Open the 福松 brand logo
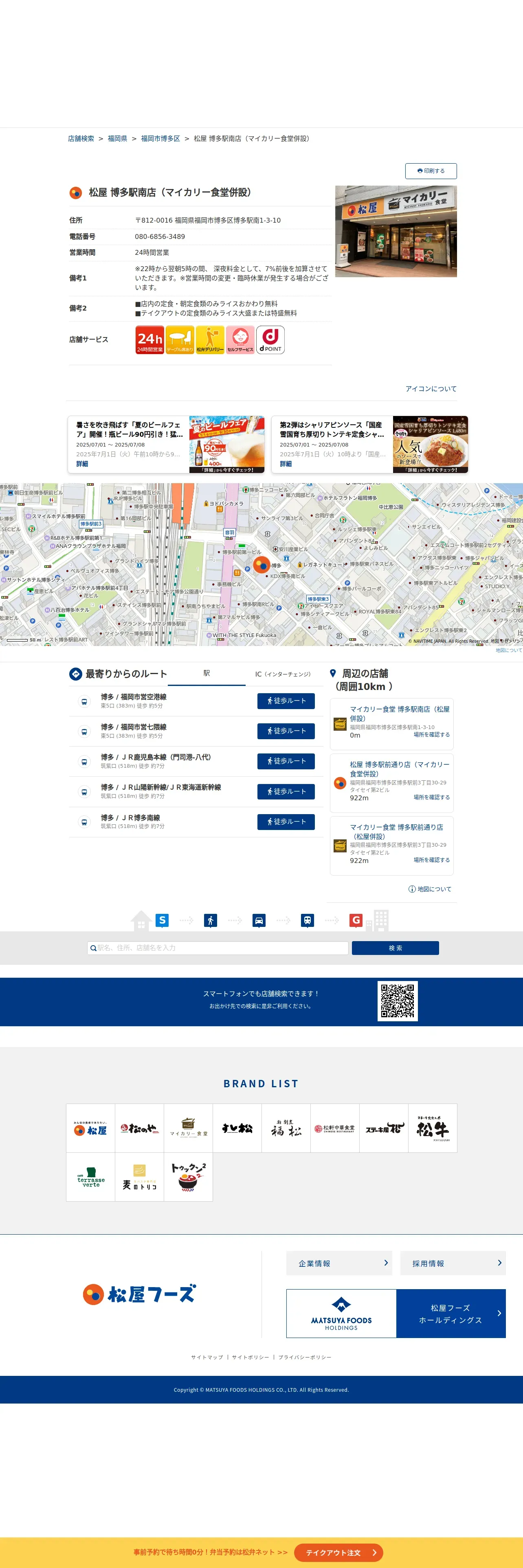Viewport: 523px width, 1568px height. 286,1128
